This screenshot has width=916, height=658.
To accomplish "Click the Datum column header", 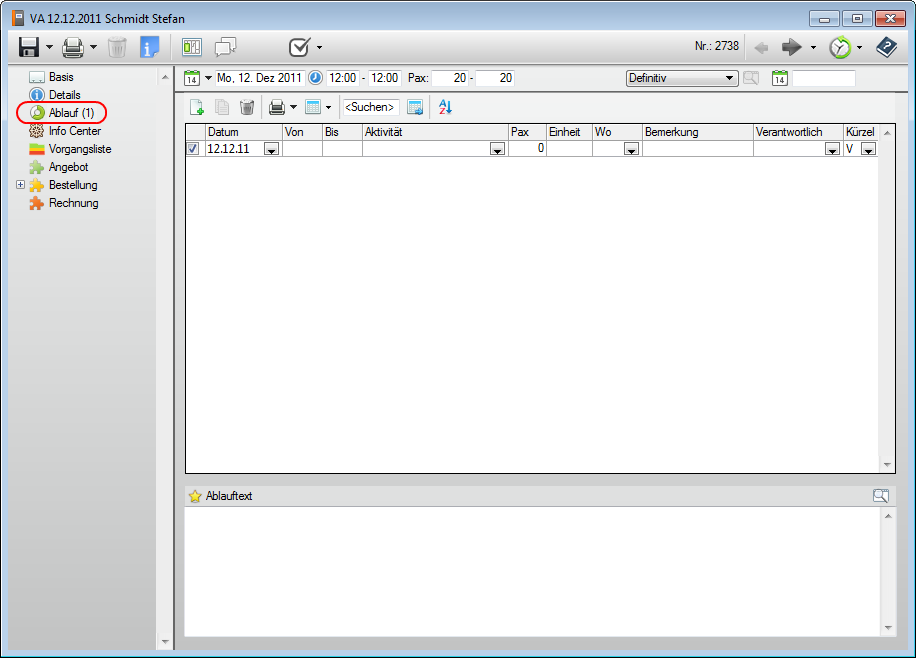I will [x=242, y=132].
